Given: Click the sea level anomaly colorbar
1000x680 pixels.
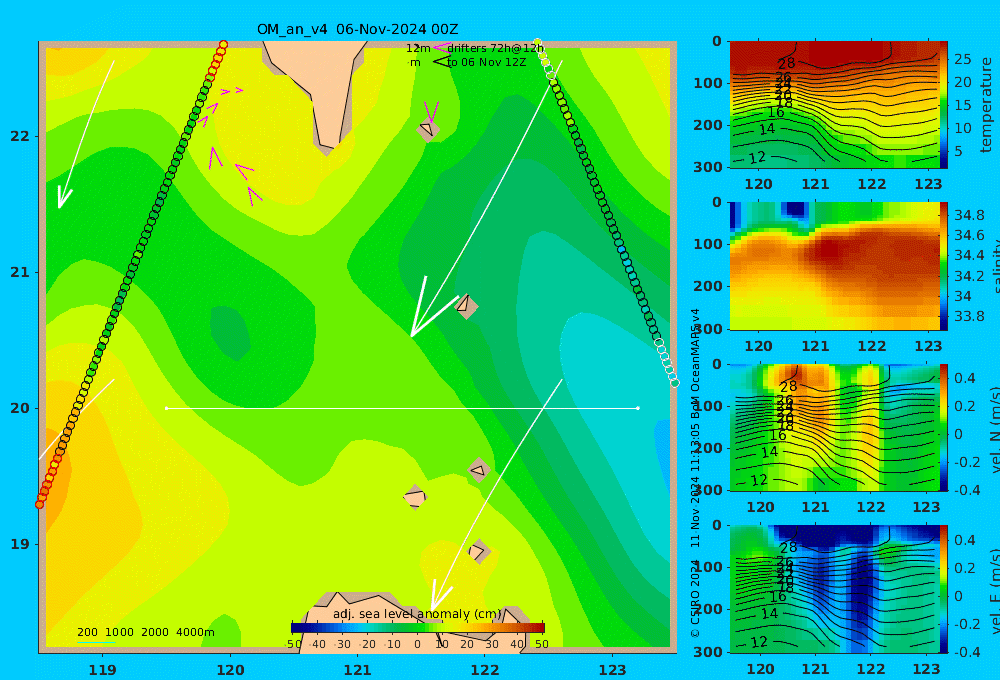Looking at the screenshot, I should click(x=418, y=628).
